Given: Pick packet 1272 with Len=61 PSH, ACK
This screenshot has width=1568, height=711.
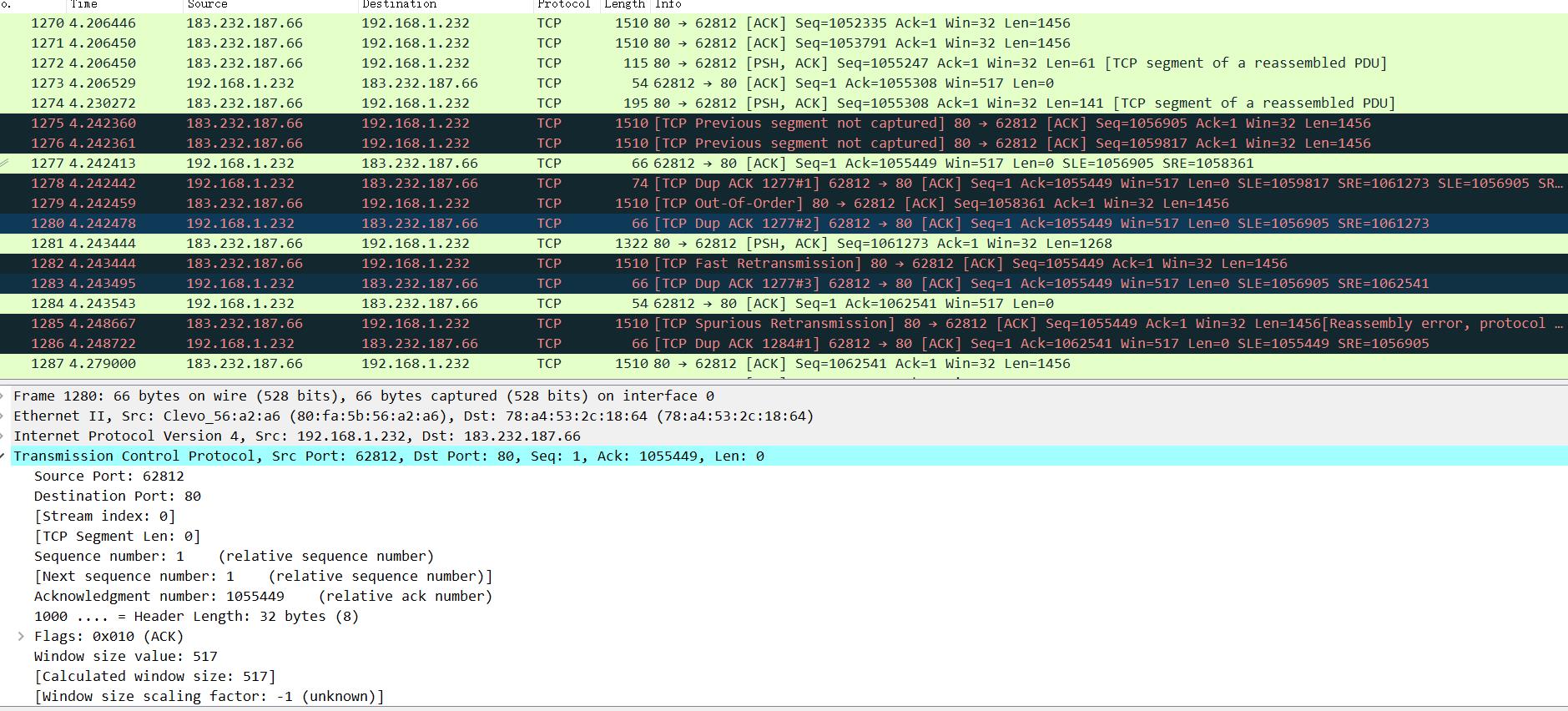Looking at the screenshot, I should coord(784,63).
